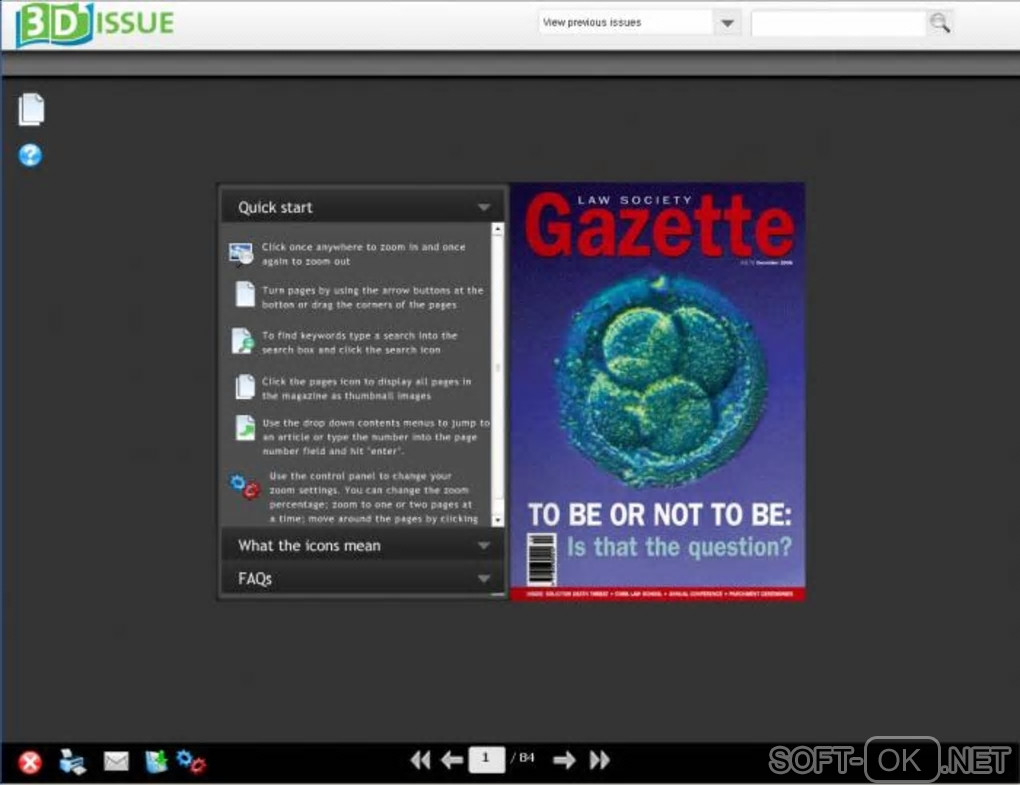Open the pages thumbnail view icon
Image resolution: width=1020 pixels, height=785 pixels.
(x=32, y=110)
